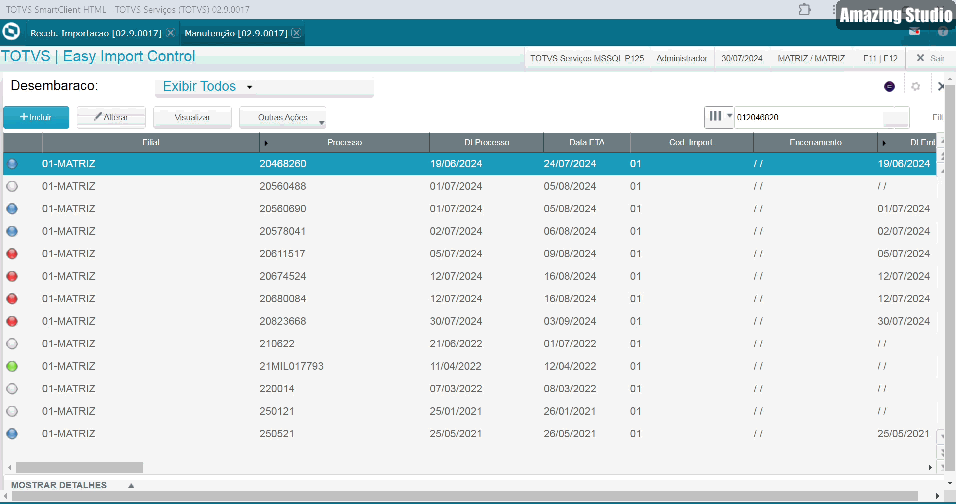Click the Data ETA column header
This screenshot has height=504, width=956.
587,143
